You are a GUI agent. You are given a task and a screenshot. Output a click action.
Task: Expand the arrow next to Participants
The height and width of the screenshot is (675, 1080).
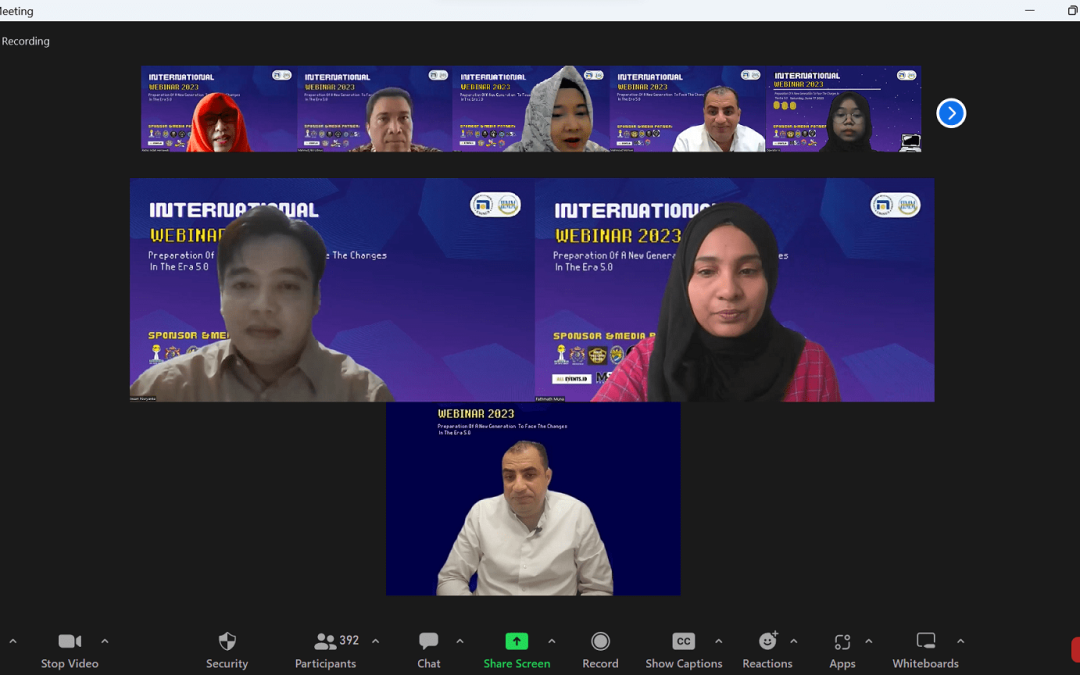pyautogui.click(x=376, y=641)
